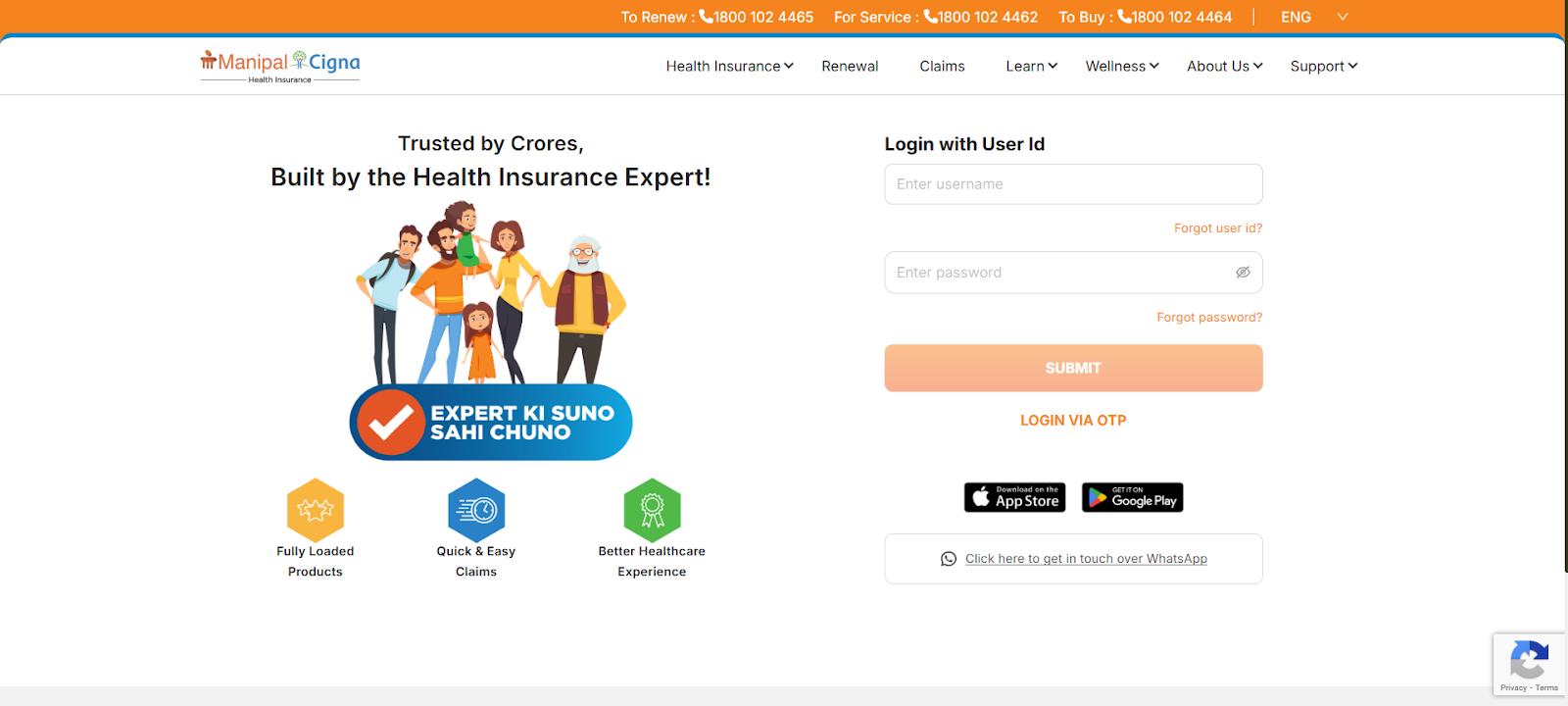
Task: Open the get in touch over WhatsApp link
Action: click(x=1086, y=559)
